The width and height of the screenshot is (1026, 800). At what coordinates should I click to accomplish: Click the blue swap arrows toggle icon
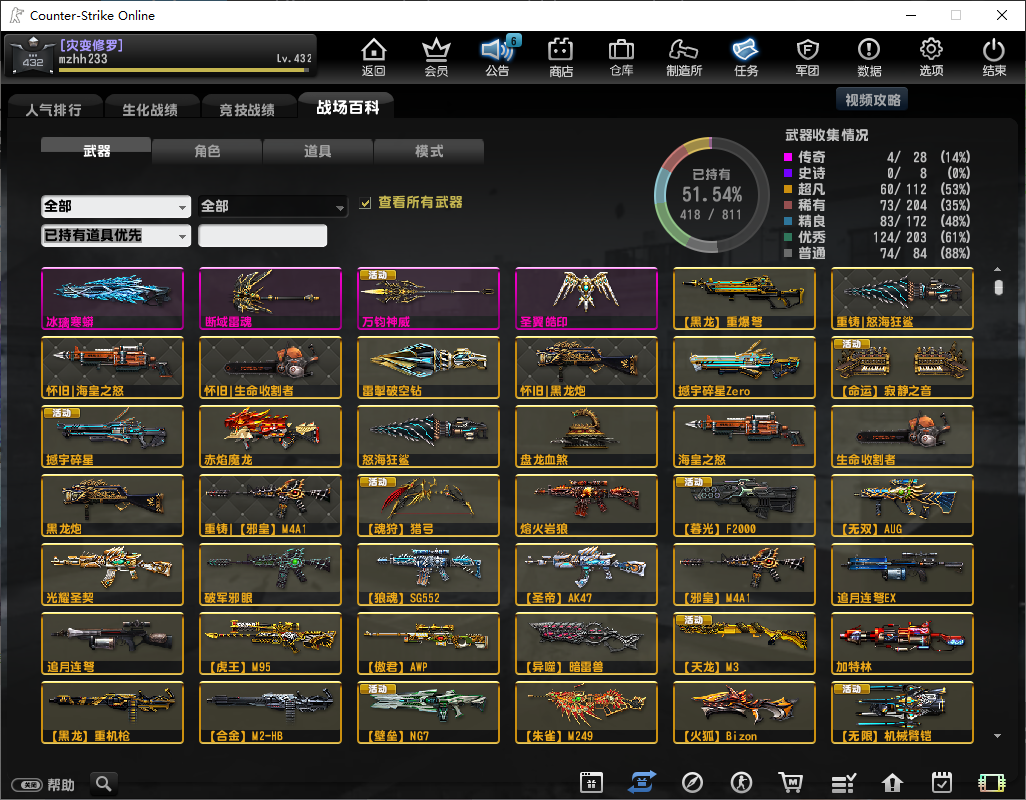point(641,783)
